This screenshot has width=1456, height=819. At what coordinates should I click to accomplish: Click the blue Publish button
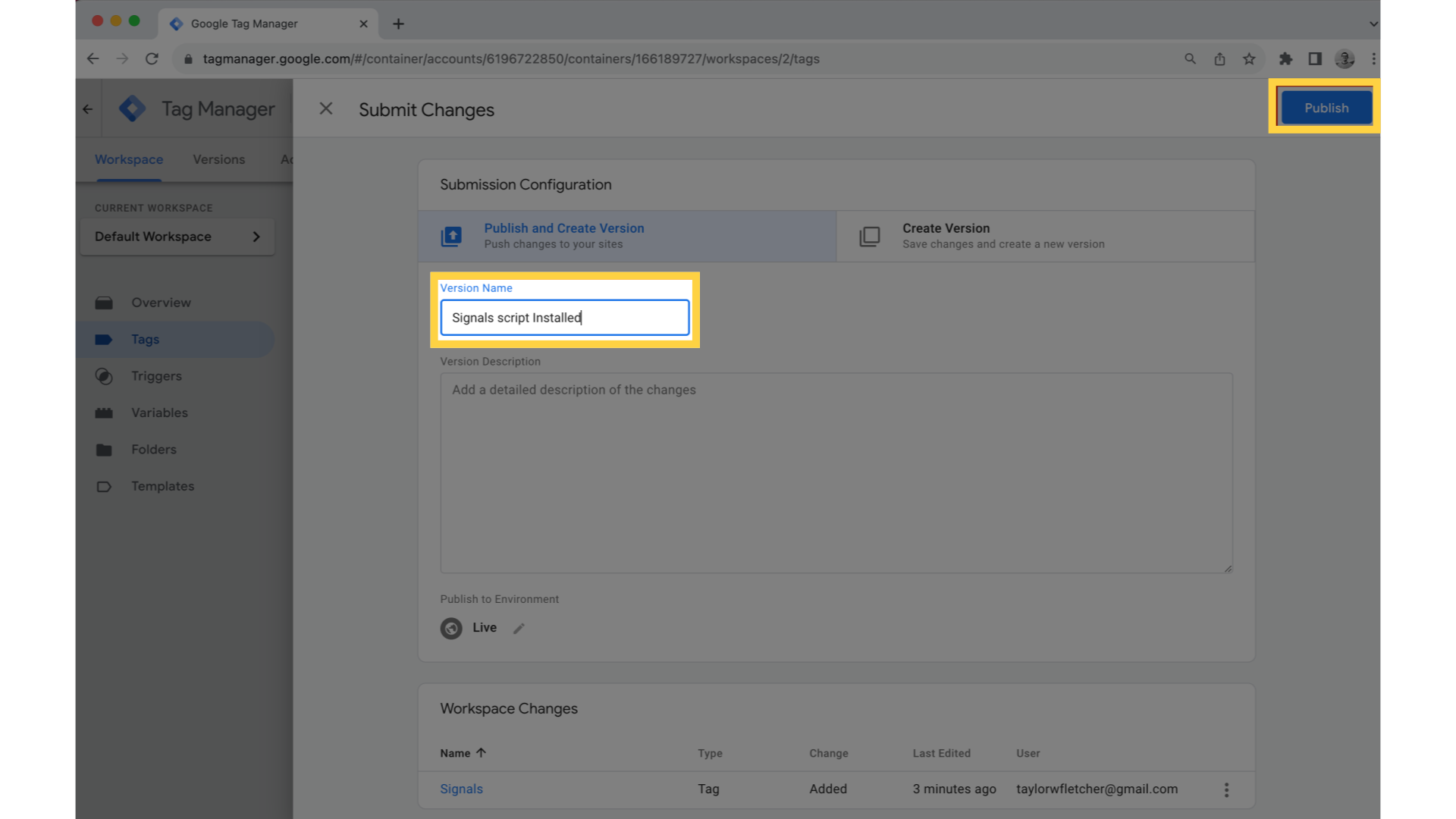[1326, 108]
